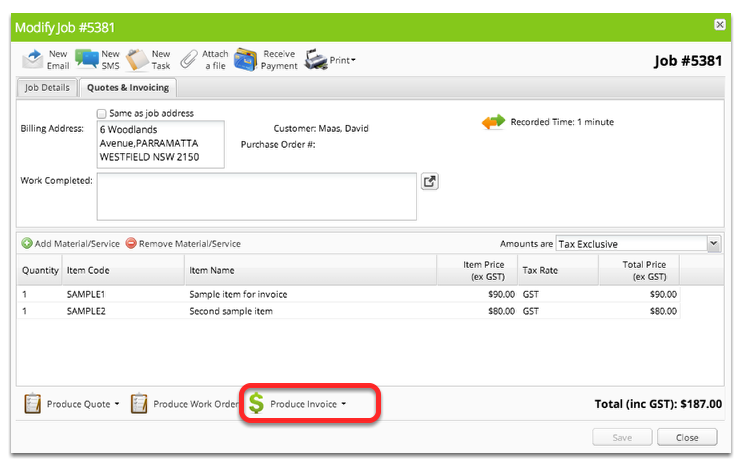Viewport: 744px width, 476px height.
Task: Click the Produce Work Order clipboard icon
Action: (x=139, y=404)
